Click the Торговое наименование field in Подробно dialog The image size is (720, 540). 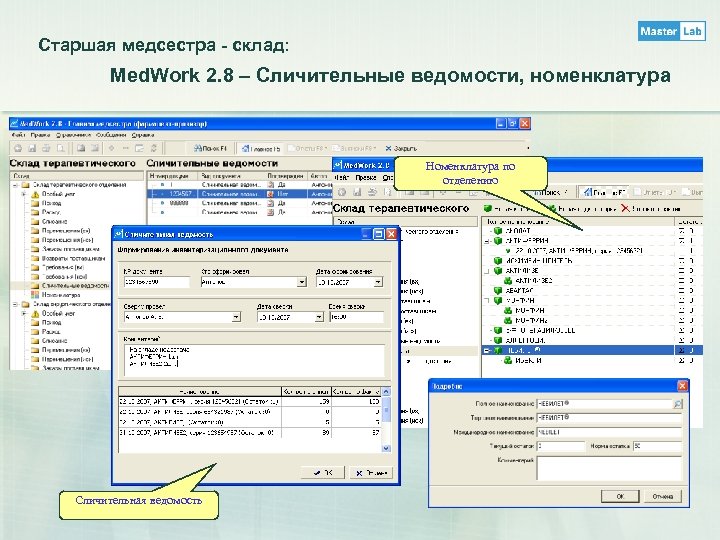click(x=609, y=418)
